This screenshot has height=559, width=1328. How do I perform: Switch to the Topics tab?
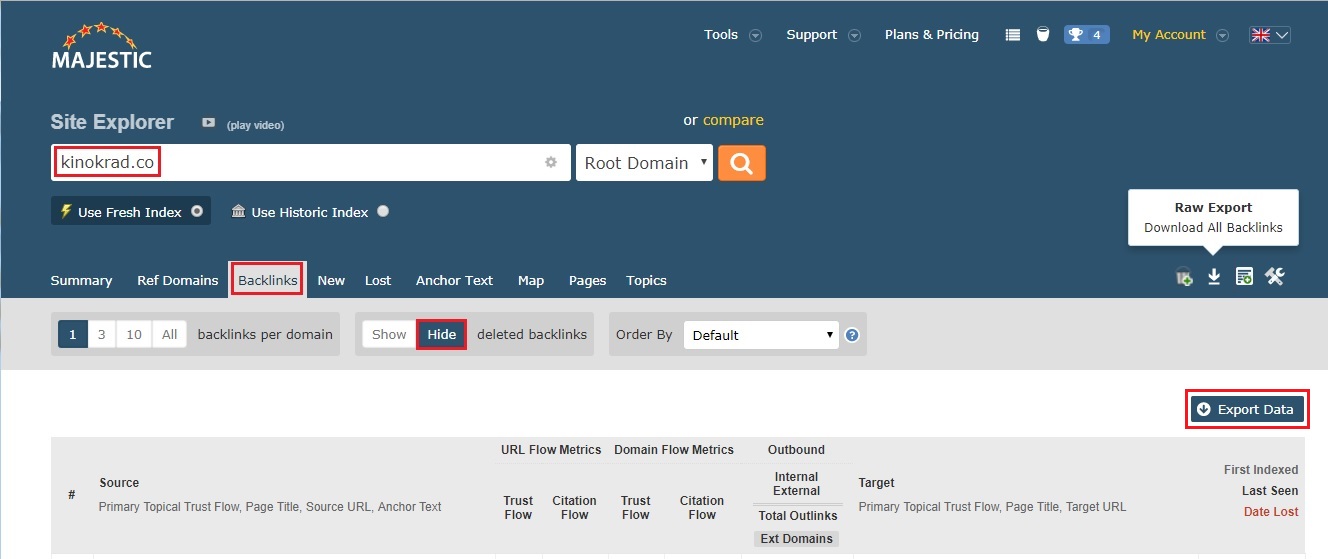click(646, 281)
